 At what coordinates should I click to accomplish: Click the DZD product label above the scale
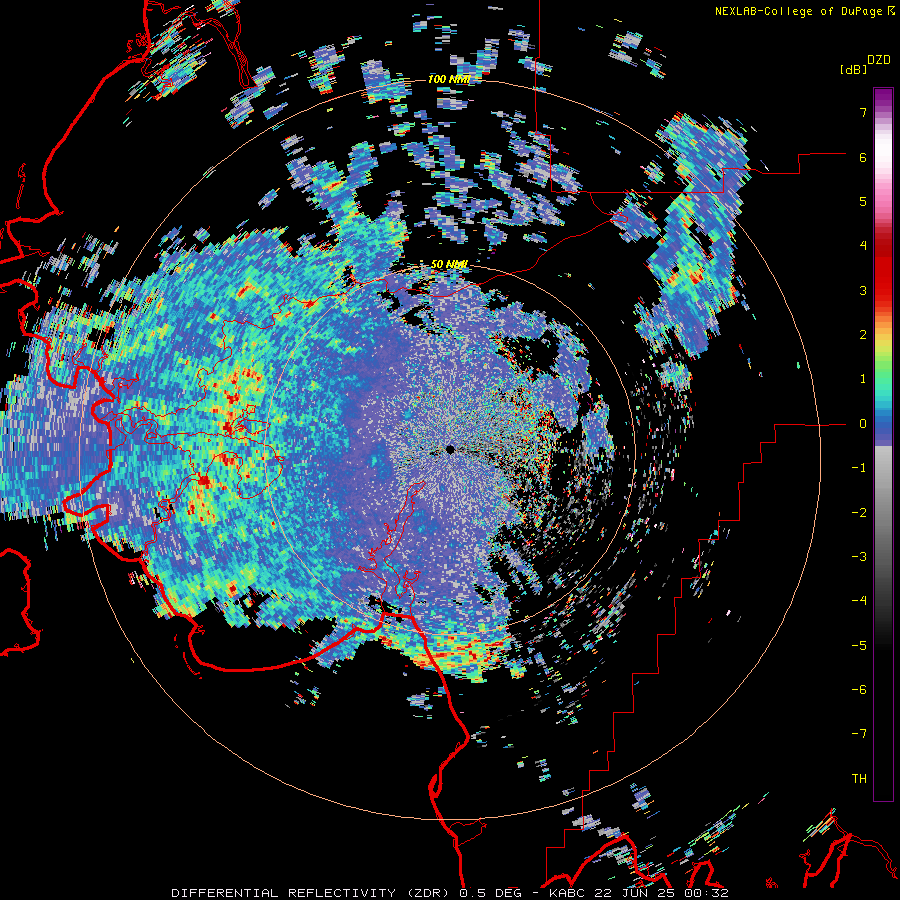pyautogui.click(x=879, y=60)
